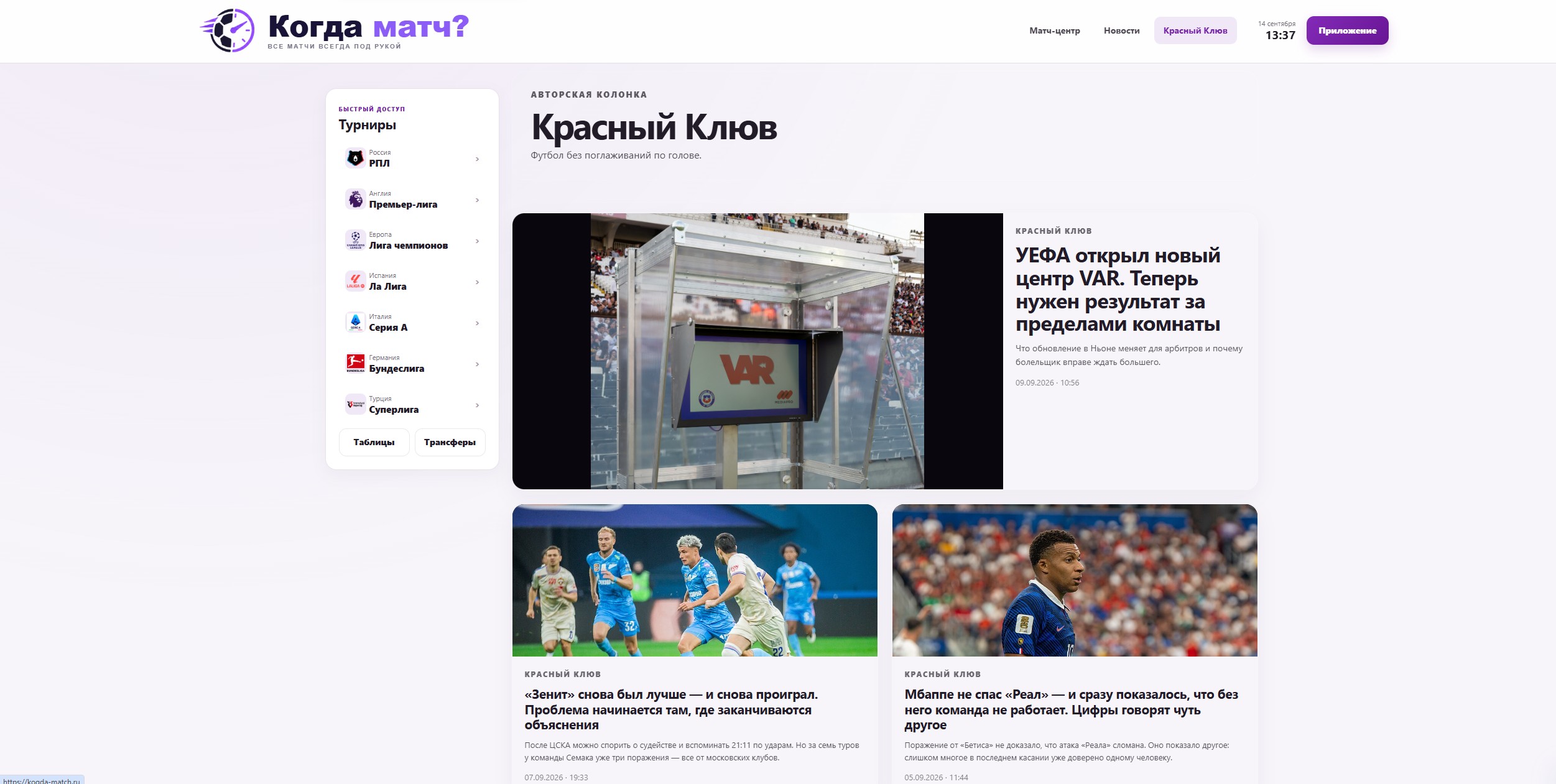Click the Бундеслига tournament label
The image size is (1556, 784).
click(396, 369)
